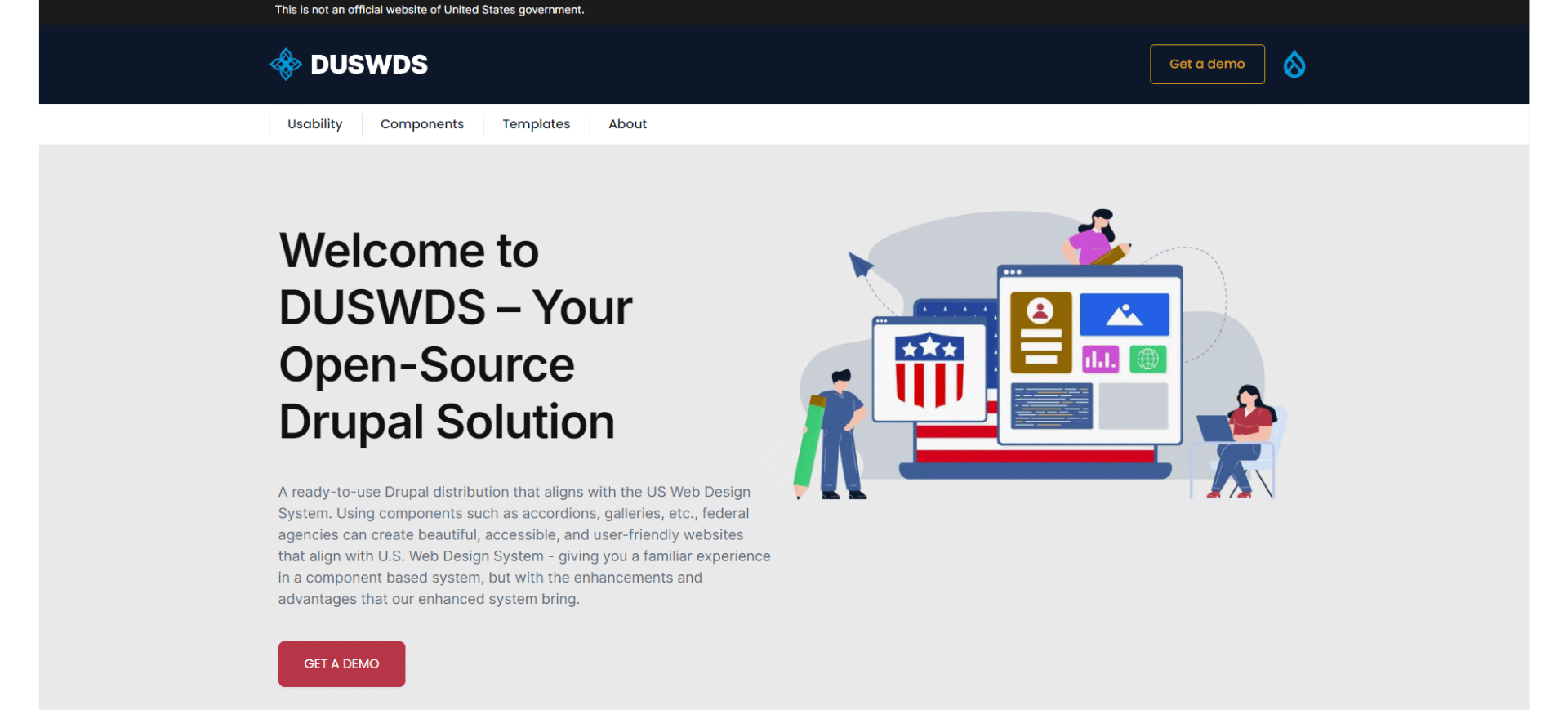Click the red GET A DEMO button

pos(341,663)
